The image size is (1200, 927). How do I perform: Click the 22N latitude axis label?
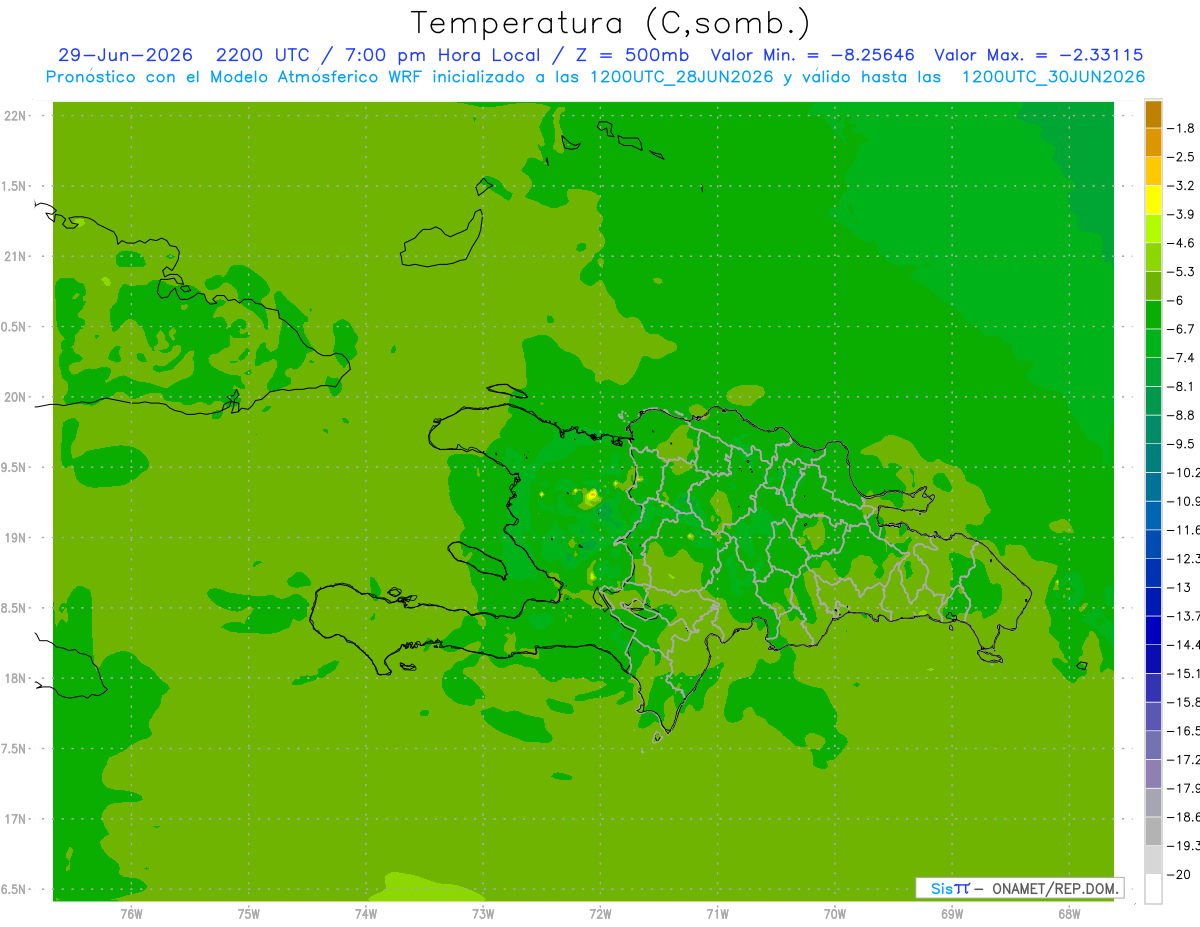(15, 116)
